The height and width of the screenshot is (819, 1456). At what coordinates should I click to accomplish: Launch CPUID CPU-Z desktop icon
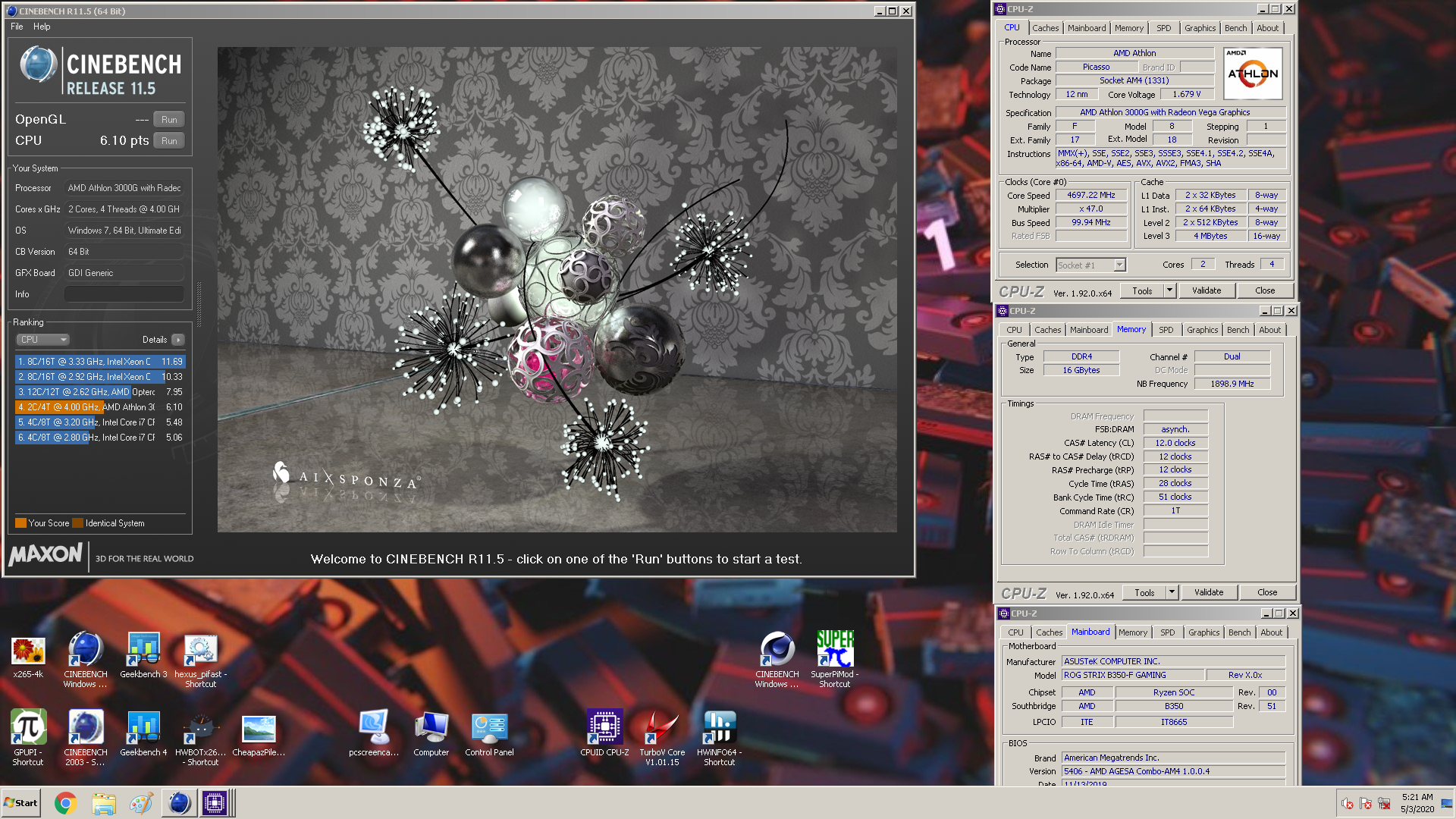[x=604, y=733]
